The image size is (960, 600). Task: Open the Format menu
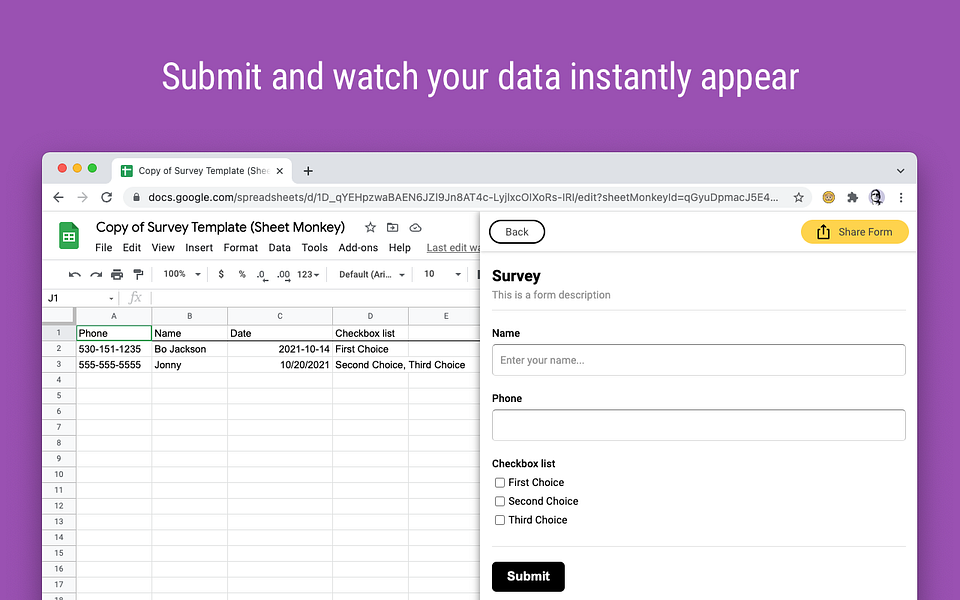pyautogui.click(x=241, y=247)
